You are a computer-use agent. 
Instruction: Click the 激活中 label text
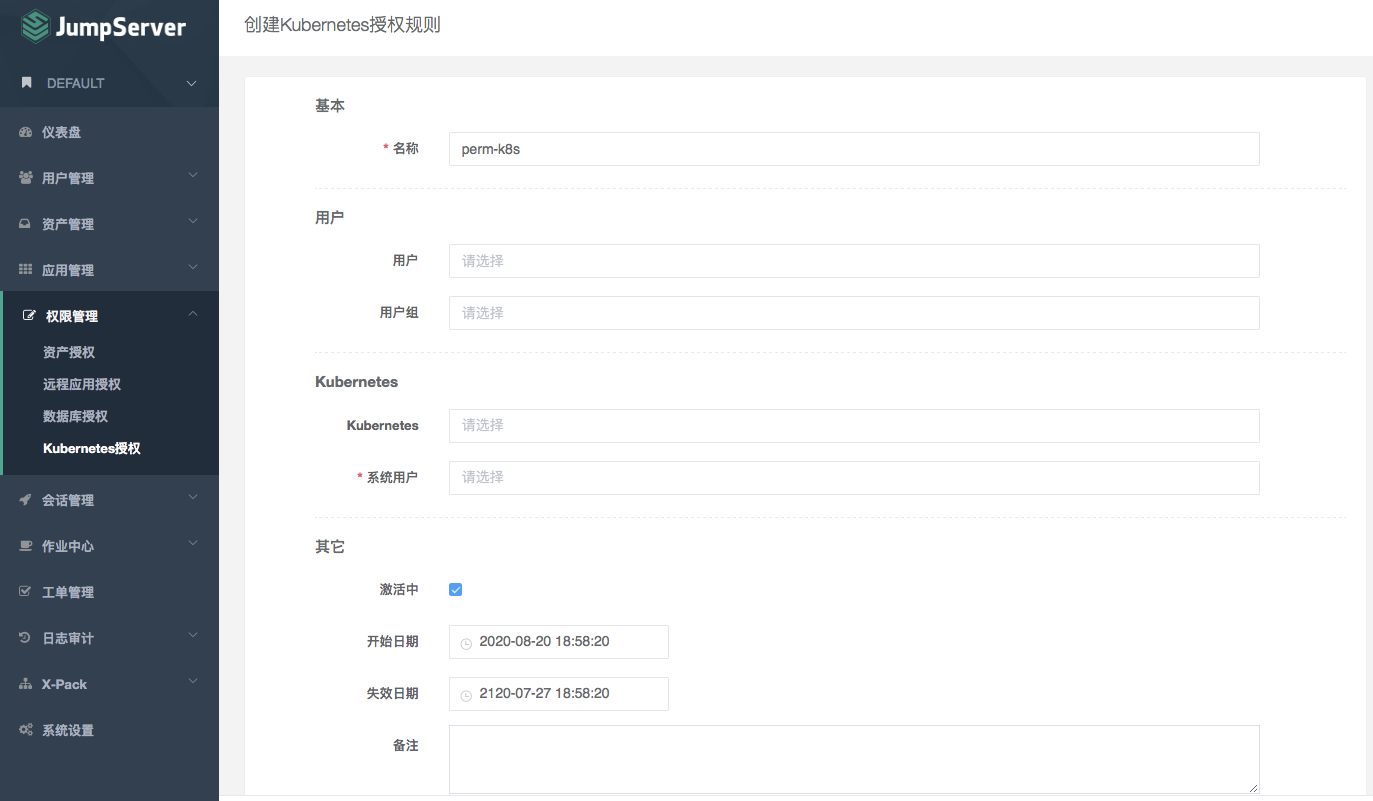399,590
